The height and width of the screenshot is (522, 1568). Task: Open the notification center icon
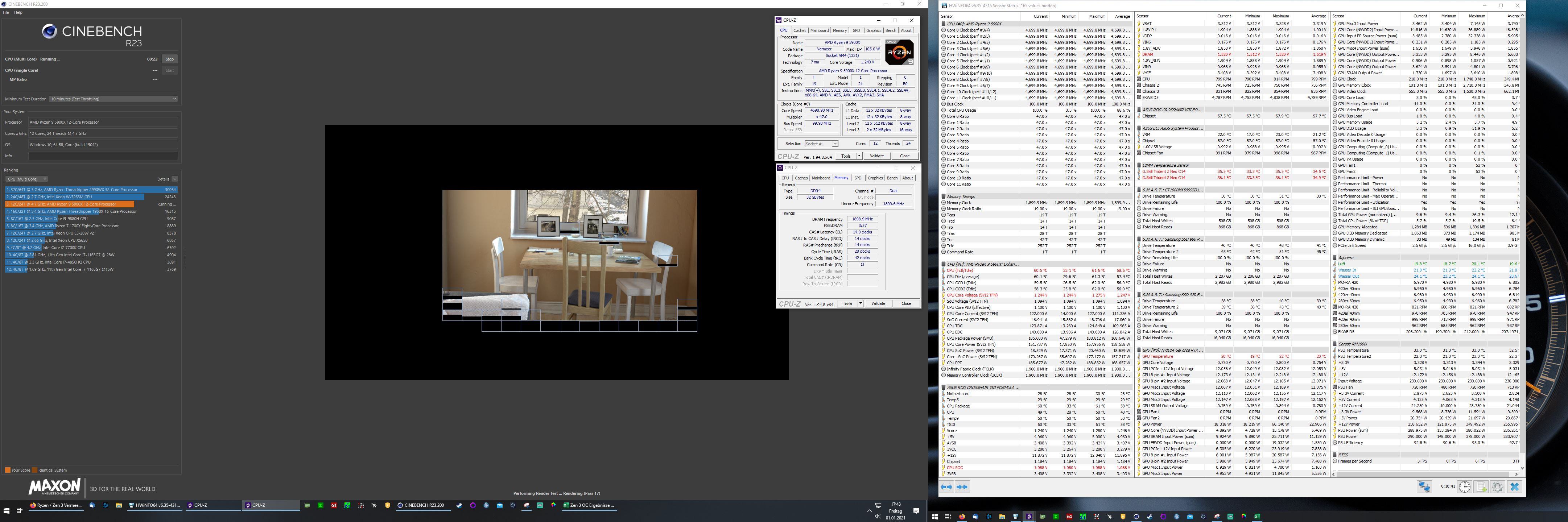click(916, 510)
